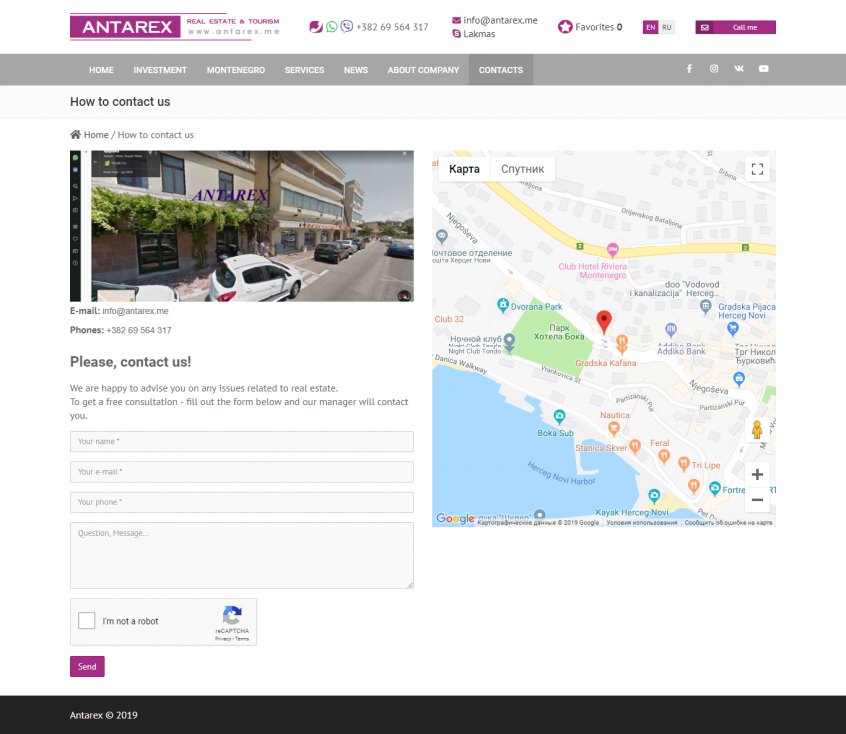The width and height of the screenshot is (846, 734).
Task: Open the Instagram icon in navigation bar
Action: (x=714, y=69)
